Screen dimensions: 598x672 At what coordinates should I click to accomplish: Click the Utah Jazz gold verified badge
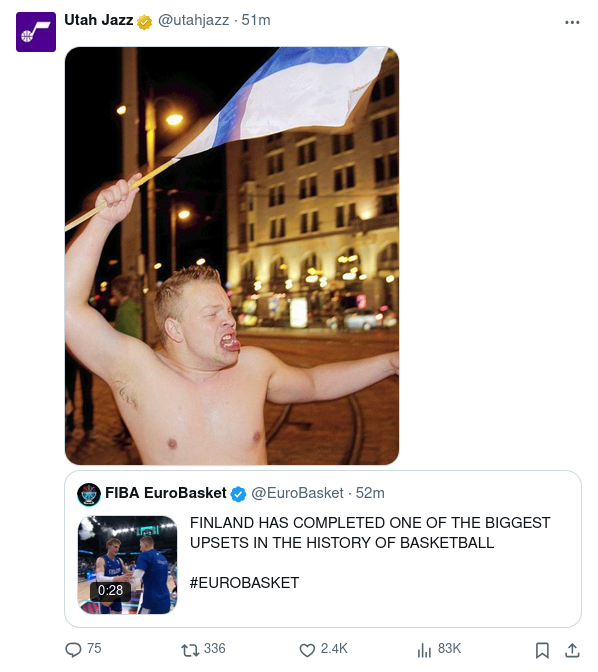(144, 22)
